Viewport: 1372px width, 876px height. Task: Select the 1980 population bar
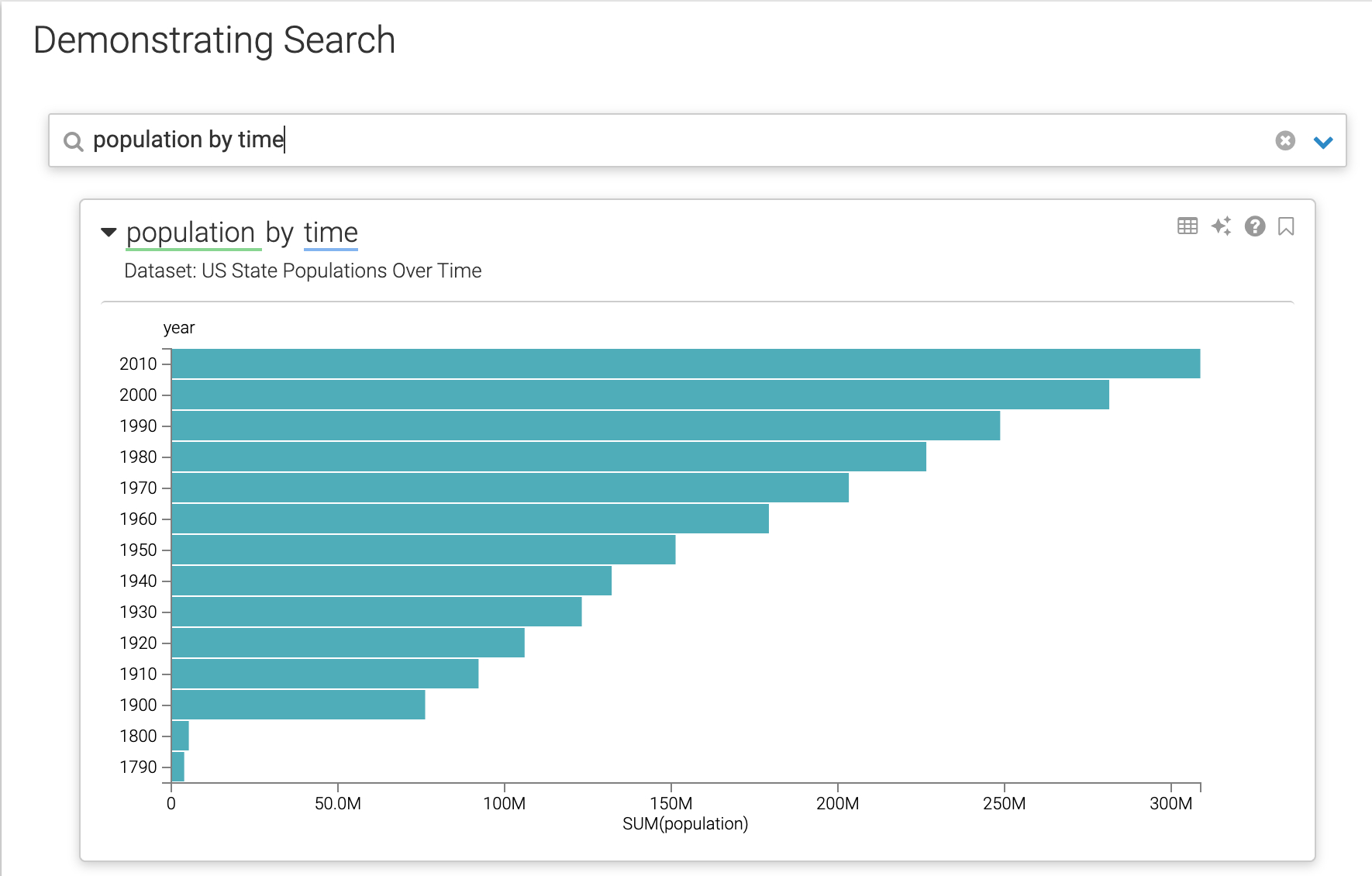tap(548, 457)
